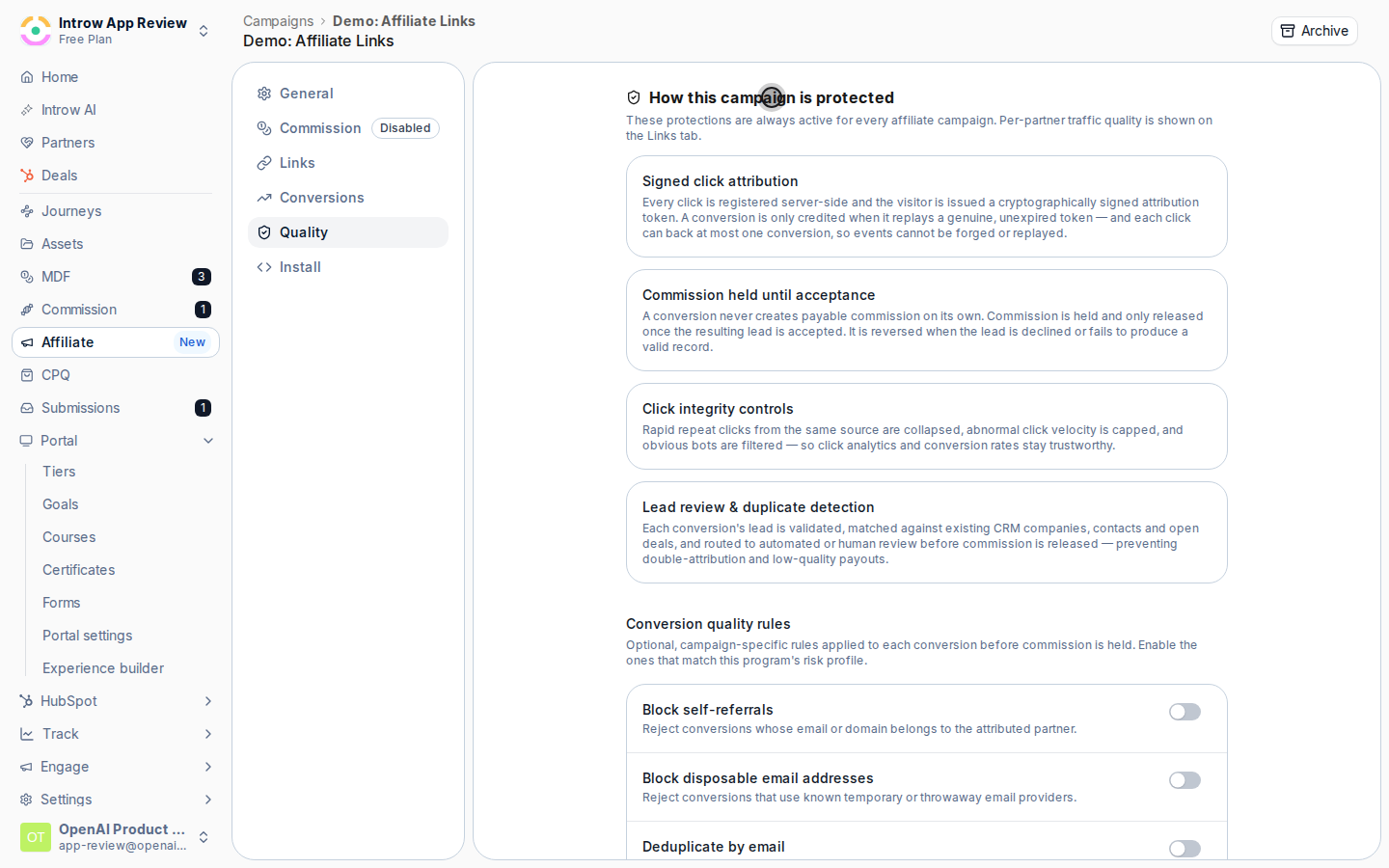
Task: Click the Introw AI sparkle icon
Action: (27, 110)
